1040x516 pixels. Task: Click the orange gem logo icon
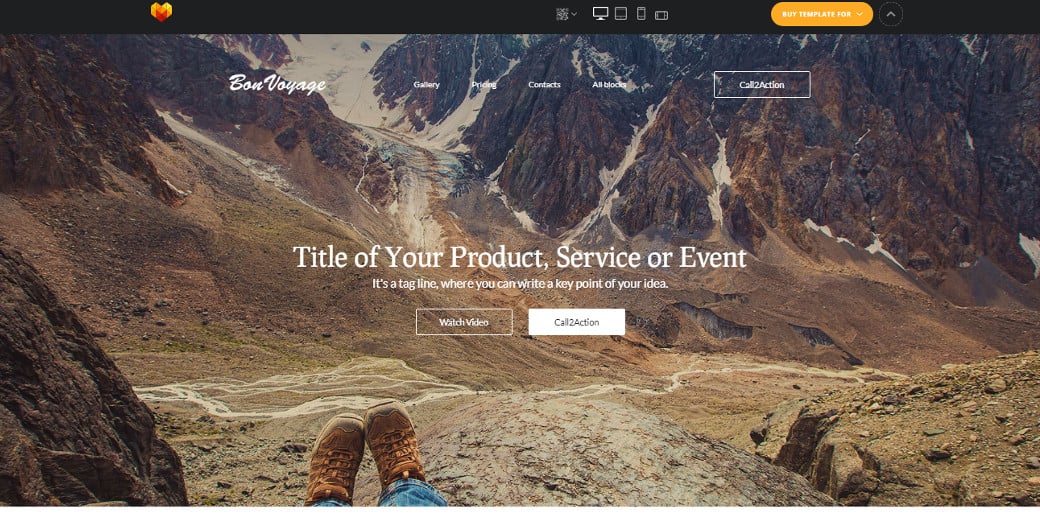[x=161, y=12]
